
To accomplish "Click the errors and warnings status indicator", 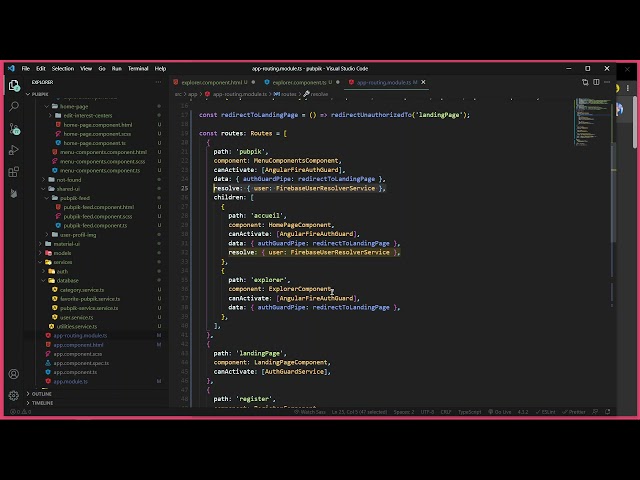I will coord(20,412).
